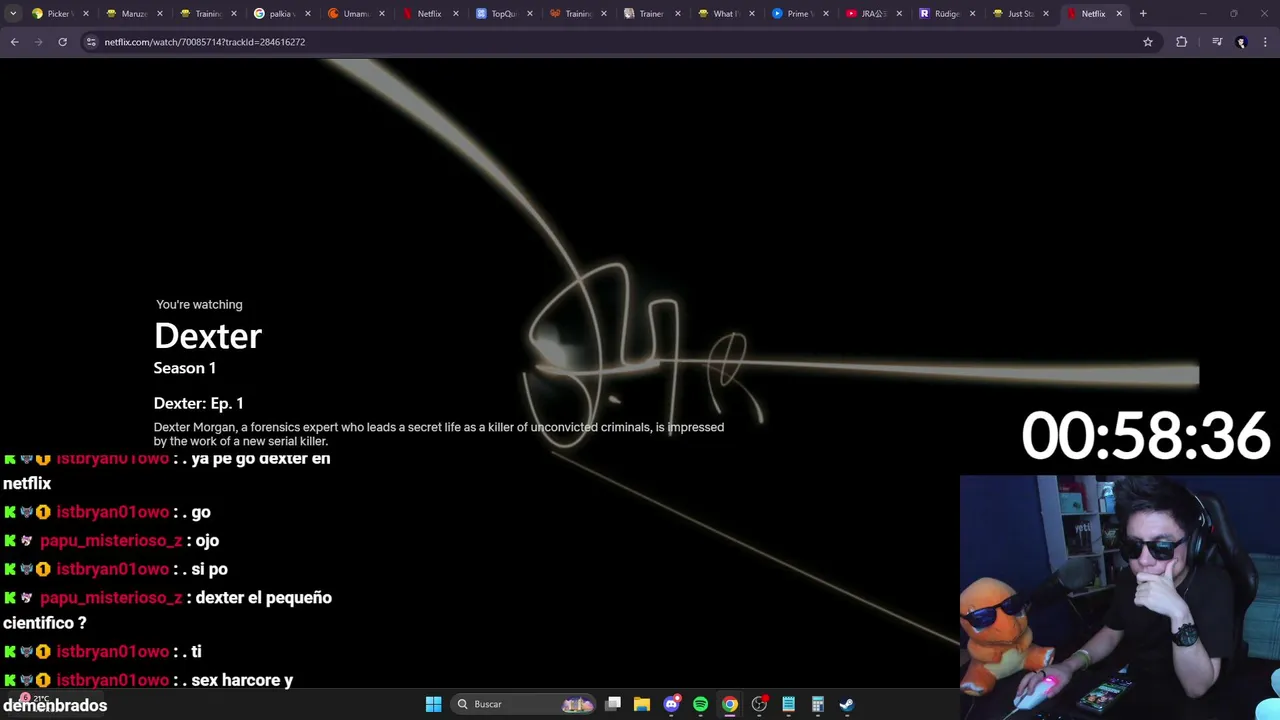The height and width of the screenshot is (720, 1280).
Task: Open the Windows Start menu
Action: (433, 704)
